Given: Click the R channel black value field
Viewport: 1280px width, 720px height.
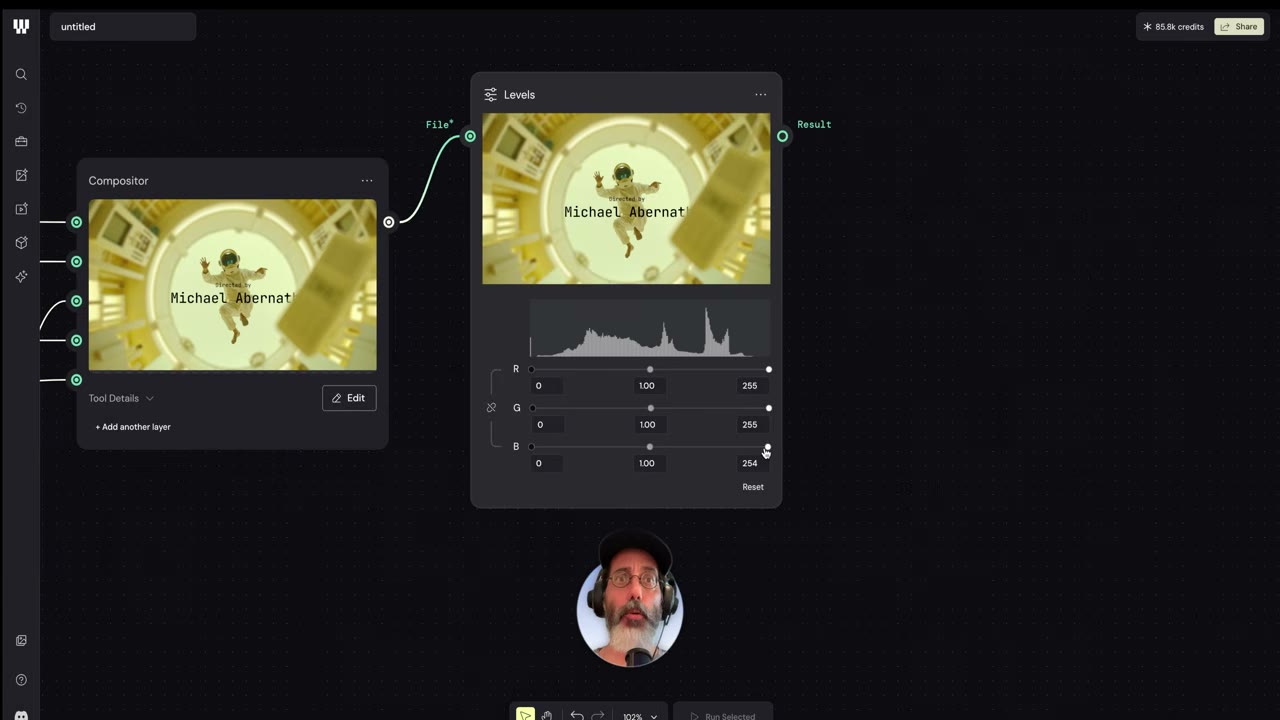Looking at the screenshot, I should pos(546,386).
